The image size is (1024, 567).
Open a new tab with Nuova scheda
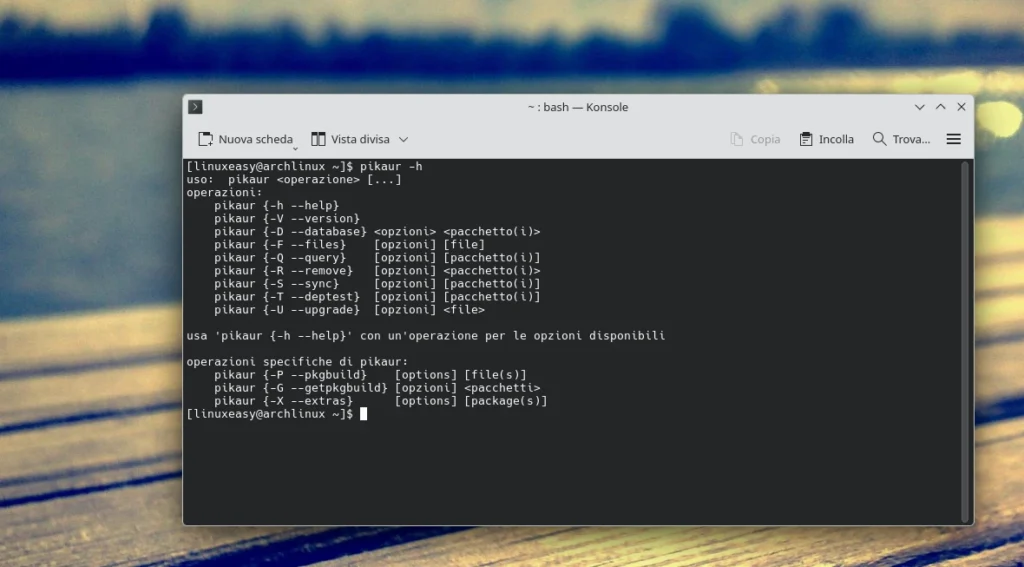(x=245, y=139)
